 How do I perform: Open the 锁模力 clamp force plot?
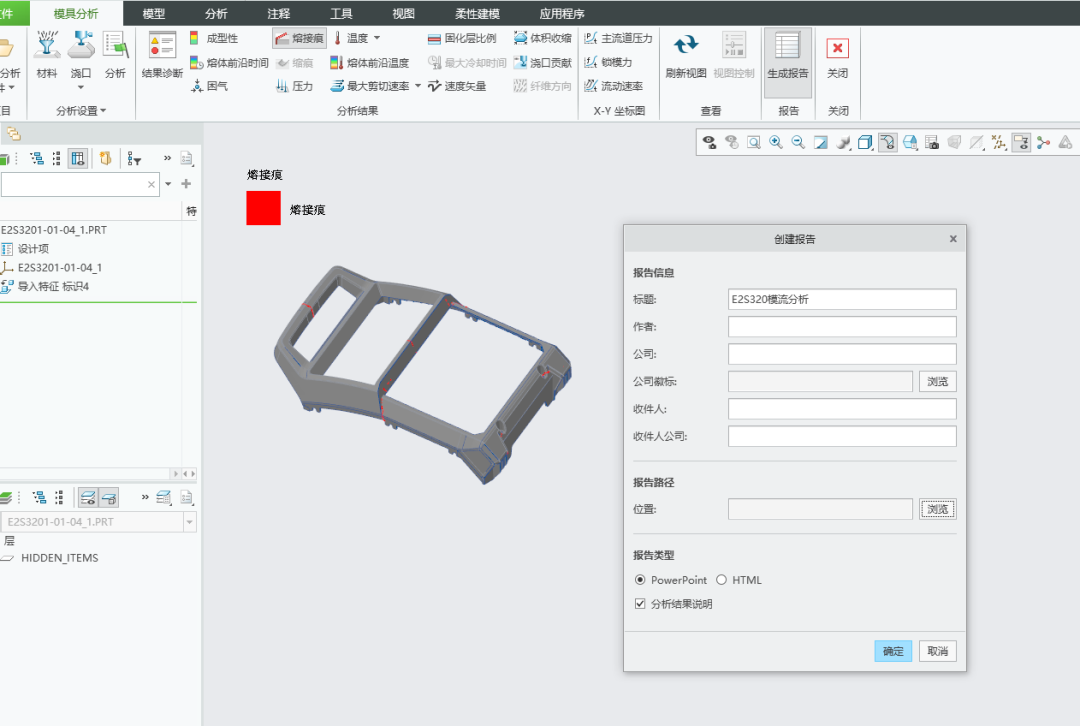pyautogui.click(x=608, y=62)
